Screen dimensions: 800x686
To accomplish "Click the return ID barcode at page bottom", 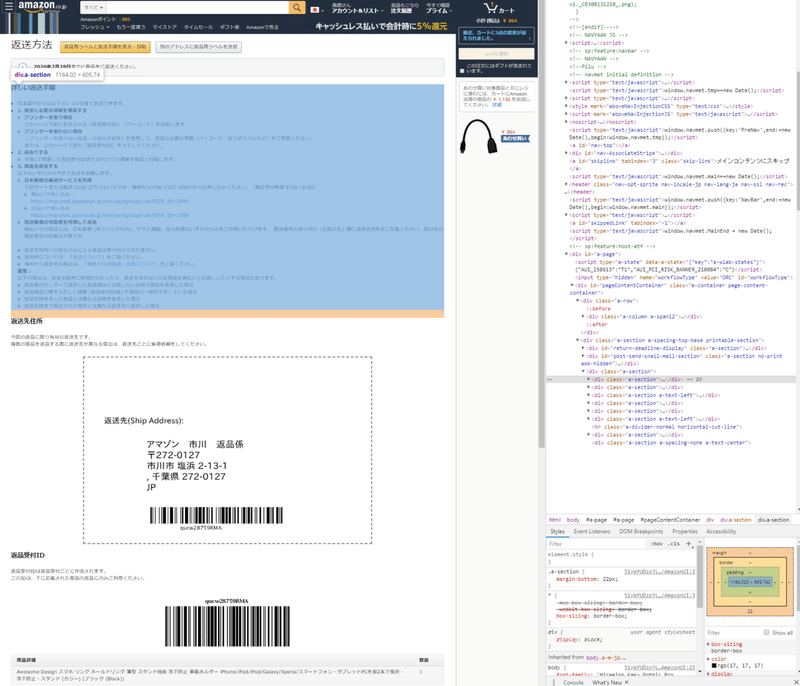I will (x=227, y=626).
